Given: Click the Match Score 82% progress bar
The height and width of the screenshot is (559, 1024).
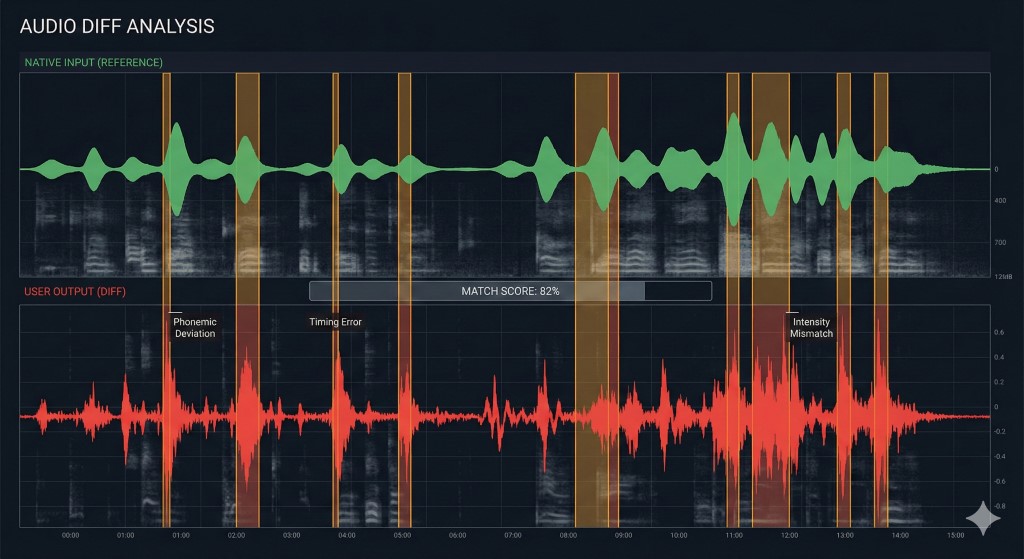Looking at the screenshot, I should click(x=510, y=291).
